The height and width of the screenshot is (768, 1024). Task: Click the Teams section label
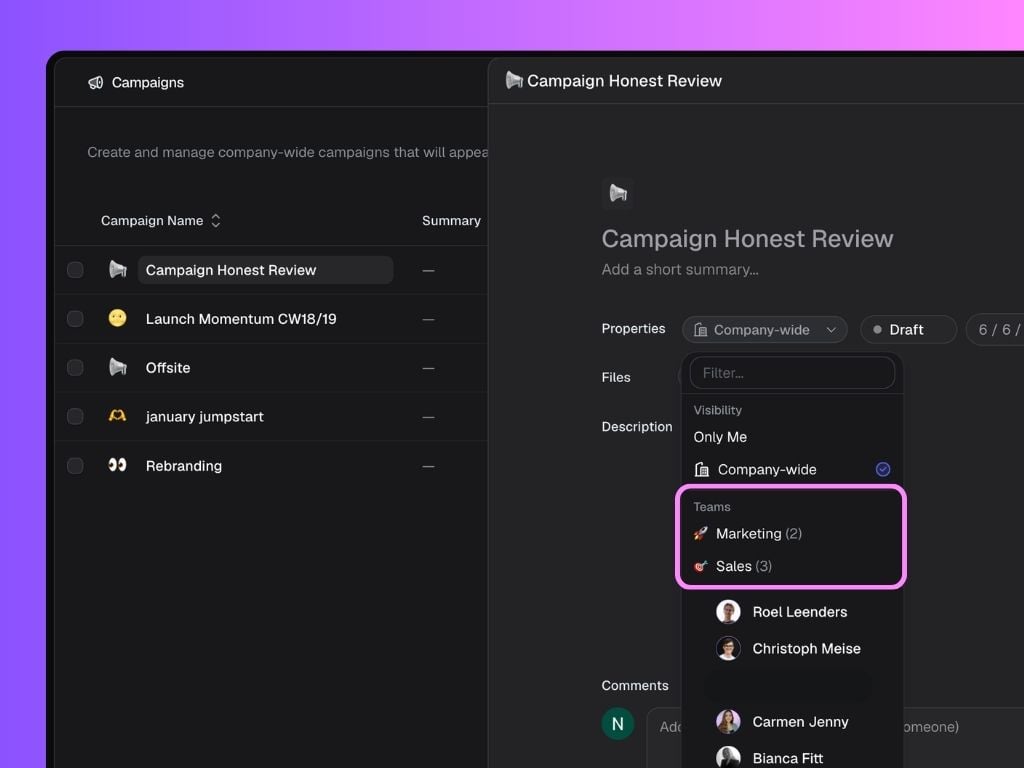pyautogui.click(x=712, y=507)
